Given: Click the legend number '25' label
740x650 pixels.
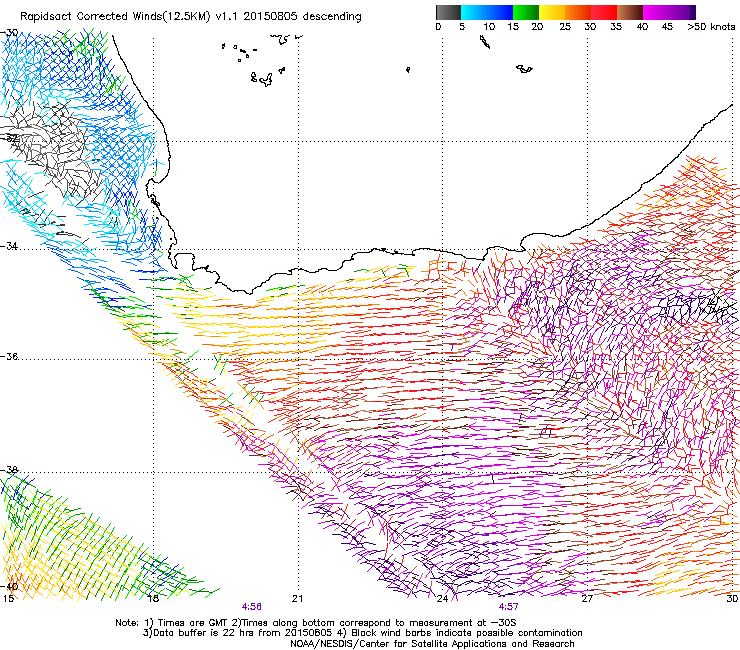Looking at the screenshot, I should point(565,27).
